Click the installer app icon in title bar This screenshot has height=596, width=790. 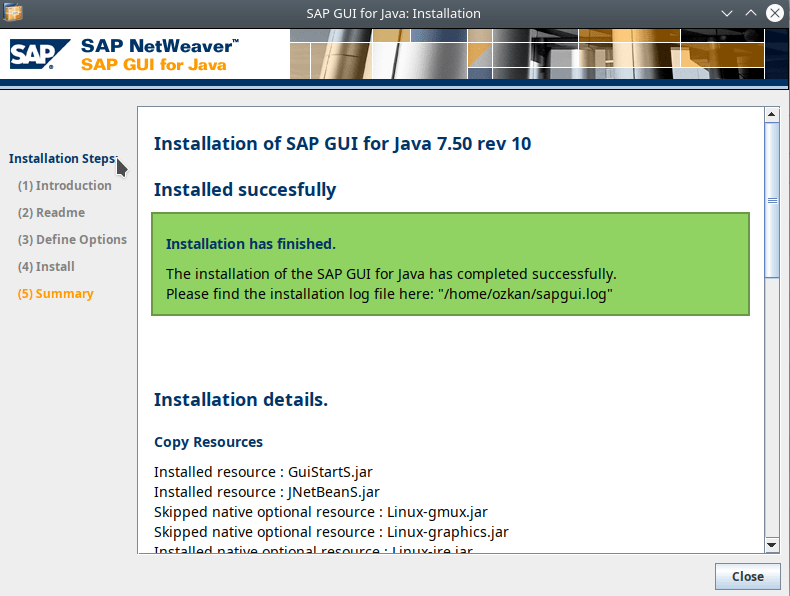(x=13, y=13)
